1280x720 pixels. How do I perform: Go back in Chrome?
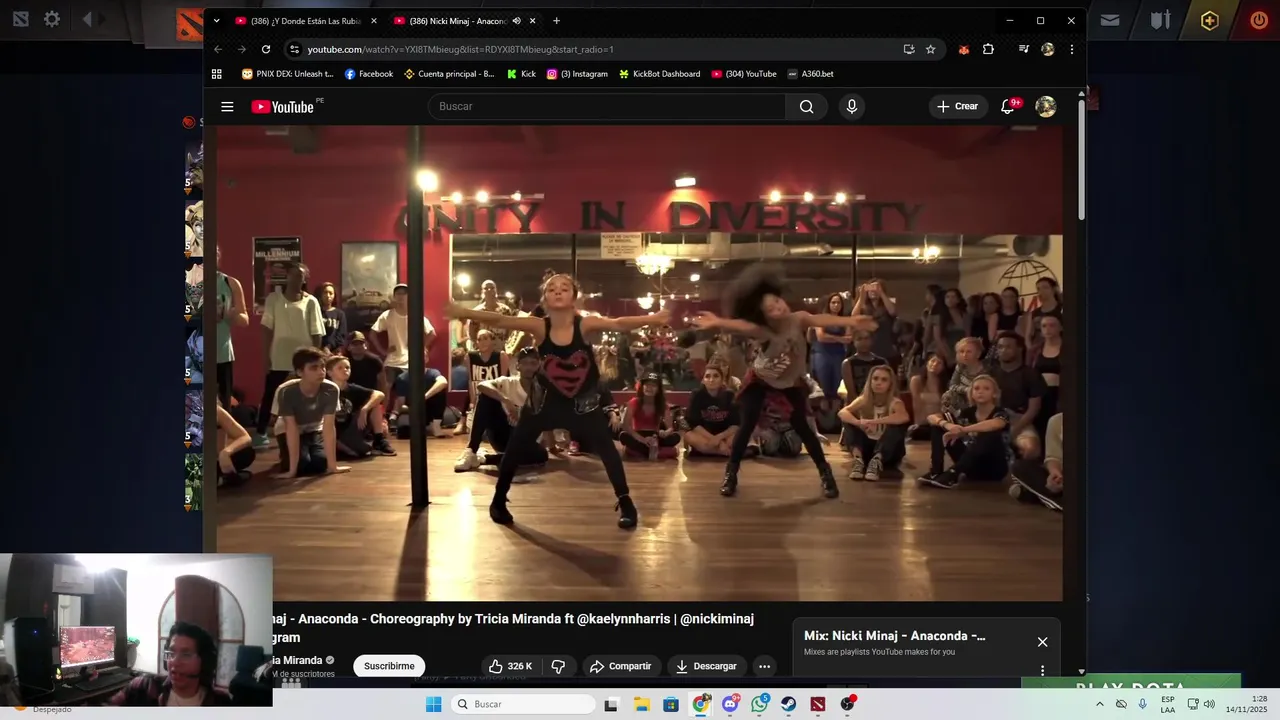(x=218, y=49)
